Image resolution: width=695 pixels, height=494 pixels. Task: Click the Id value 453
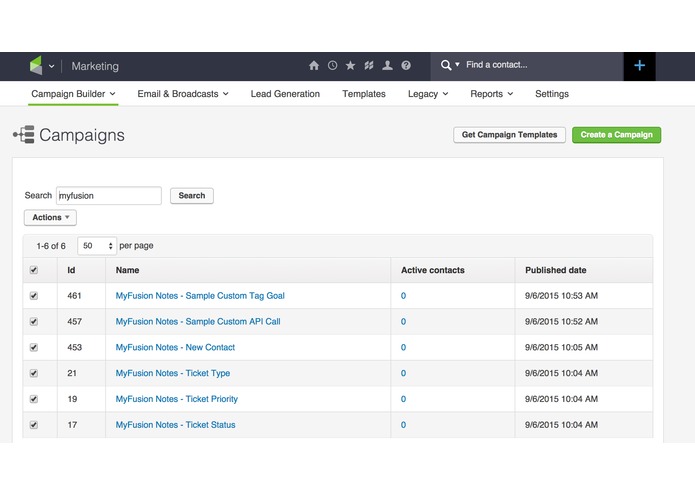[x=74, y=347]
